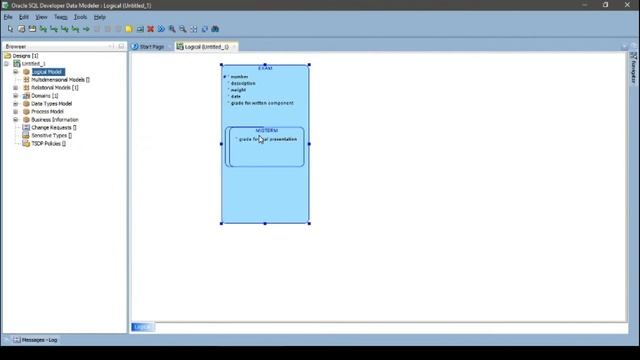Image resolution: width=640 pixels, height=360 pixels.
Task: Click the Fit Screen icon
Action: pos(193,29)
